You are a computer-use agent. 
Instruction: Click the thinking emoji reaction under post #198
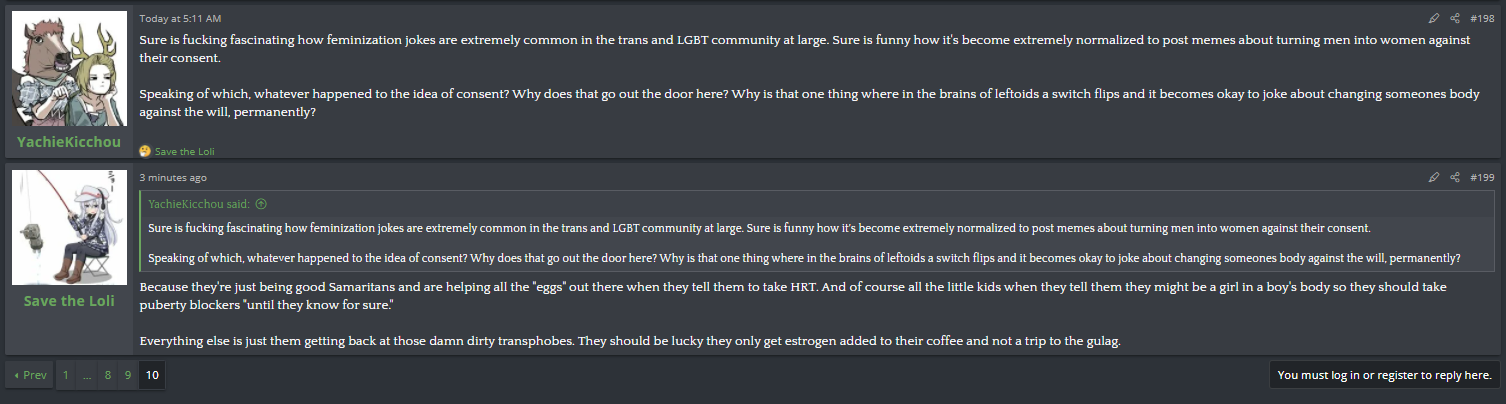pos(145,151)
